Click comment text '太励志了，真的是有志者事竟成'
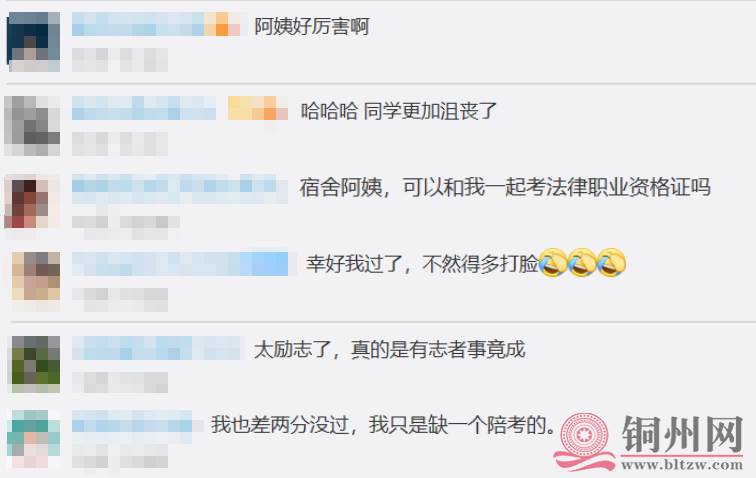 [x=390, y=349]
